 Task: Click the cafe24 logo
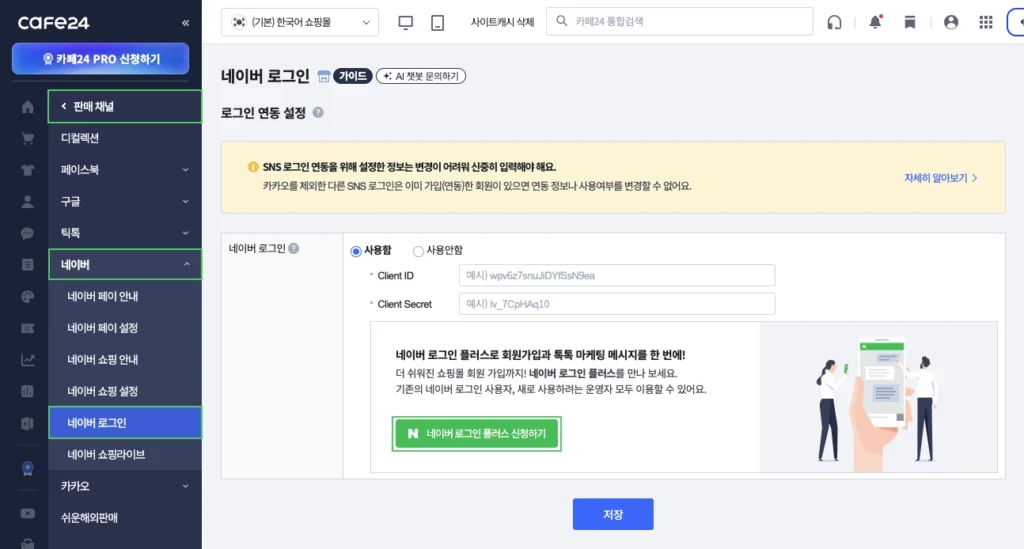(54, 23)
